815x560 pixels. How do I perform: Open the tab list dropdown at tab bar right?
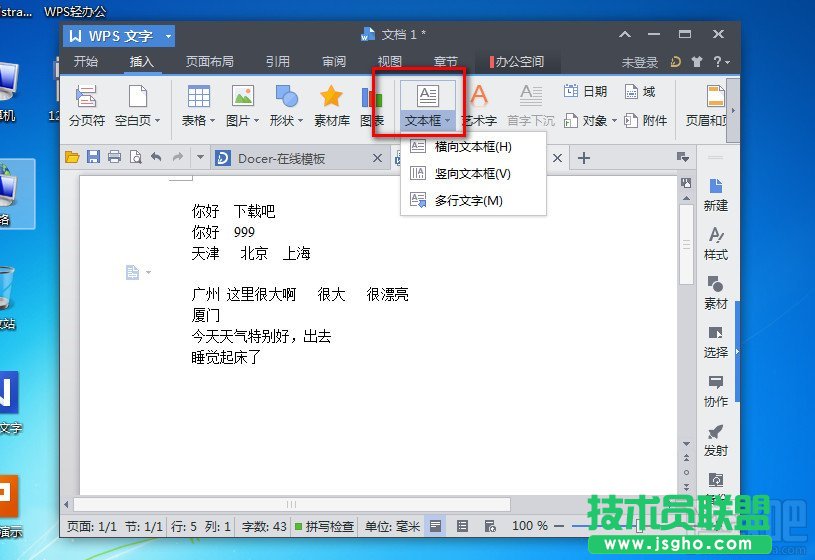[x=682, y=157]
